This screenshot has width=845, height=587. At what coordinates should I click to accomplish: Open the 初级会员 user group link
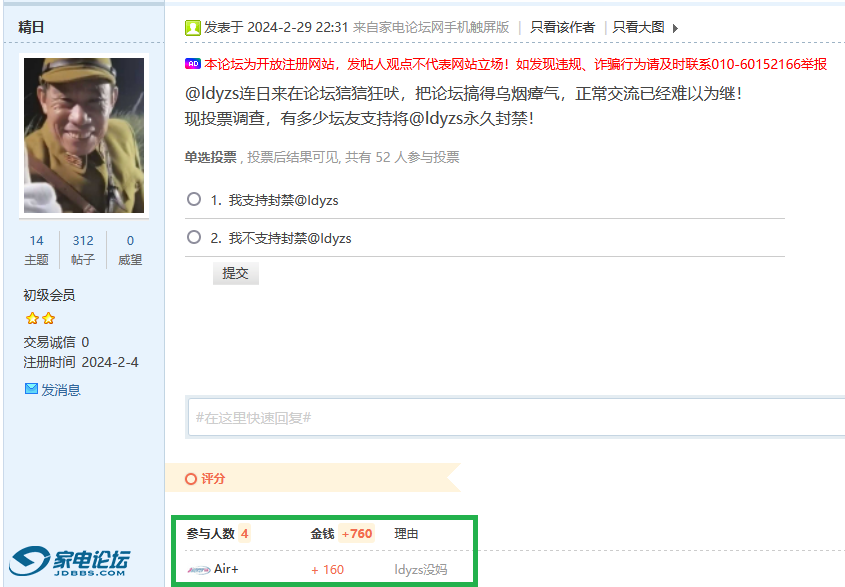click(x=49, y=295)
